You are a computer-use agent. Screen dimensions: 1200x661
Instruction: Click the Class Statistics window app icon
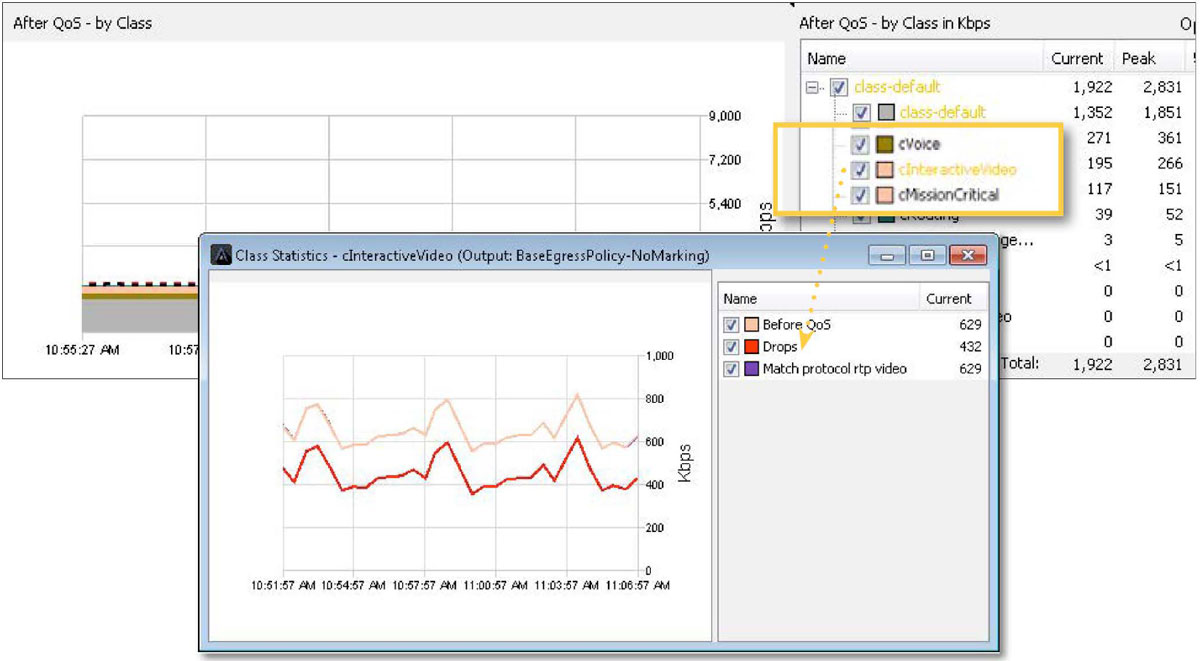point(220,256)
